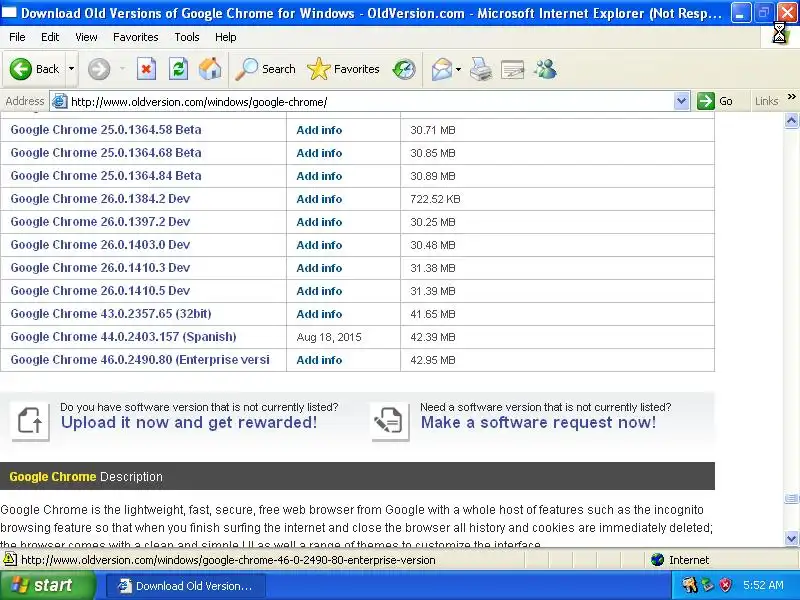This screenshot has height=600, width=800.
Task: Click the Stop loading icon
Action: [146, 69]
